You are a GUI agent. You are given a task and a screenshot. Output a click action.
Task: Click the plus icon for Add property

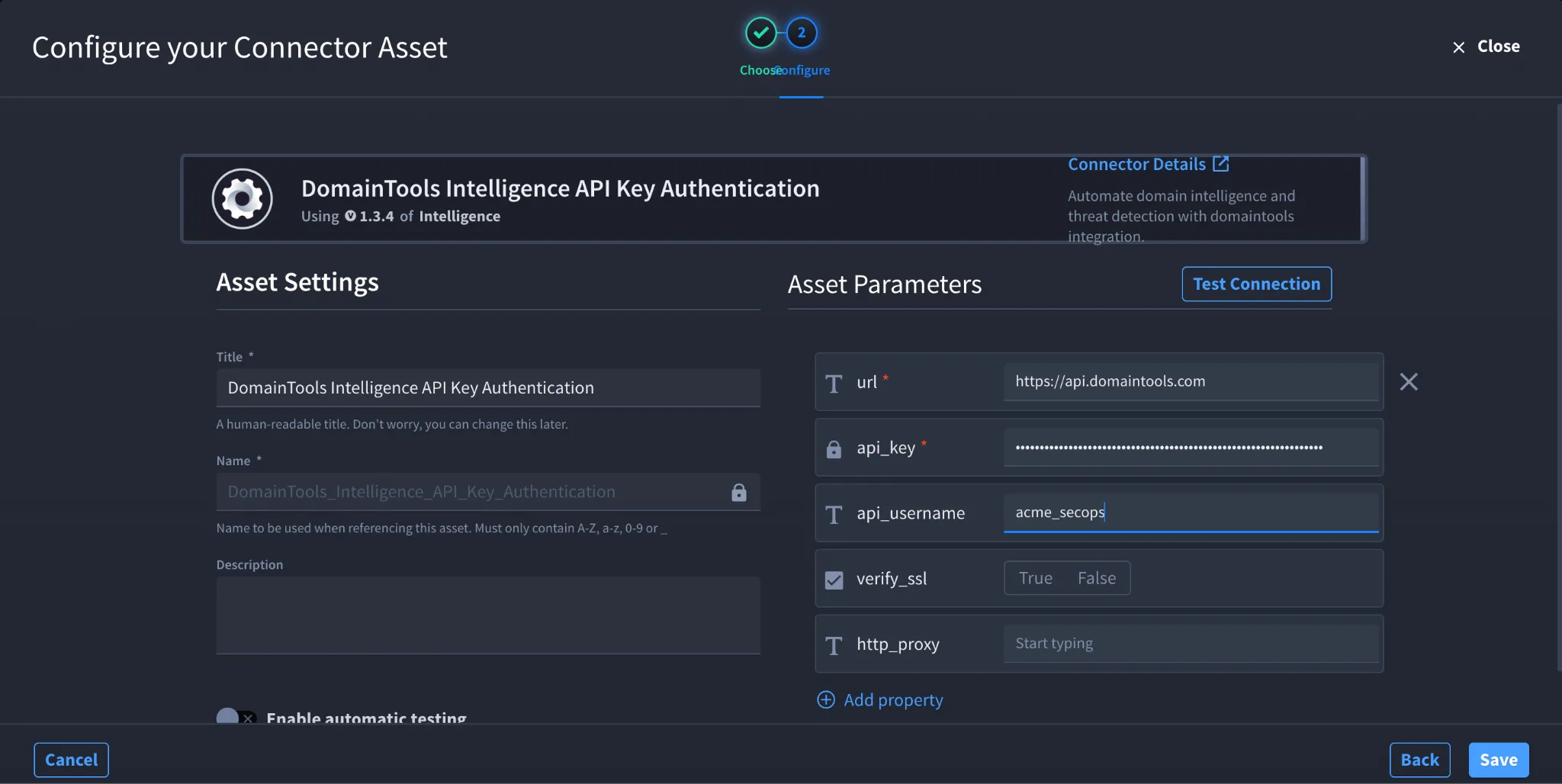tap(826, 699)
